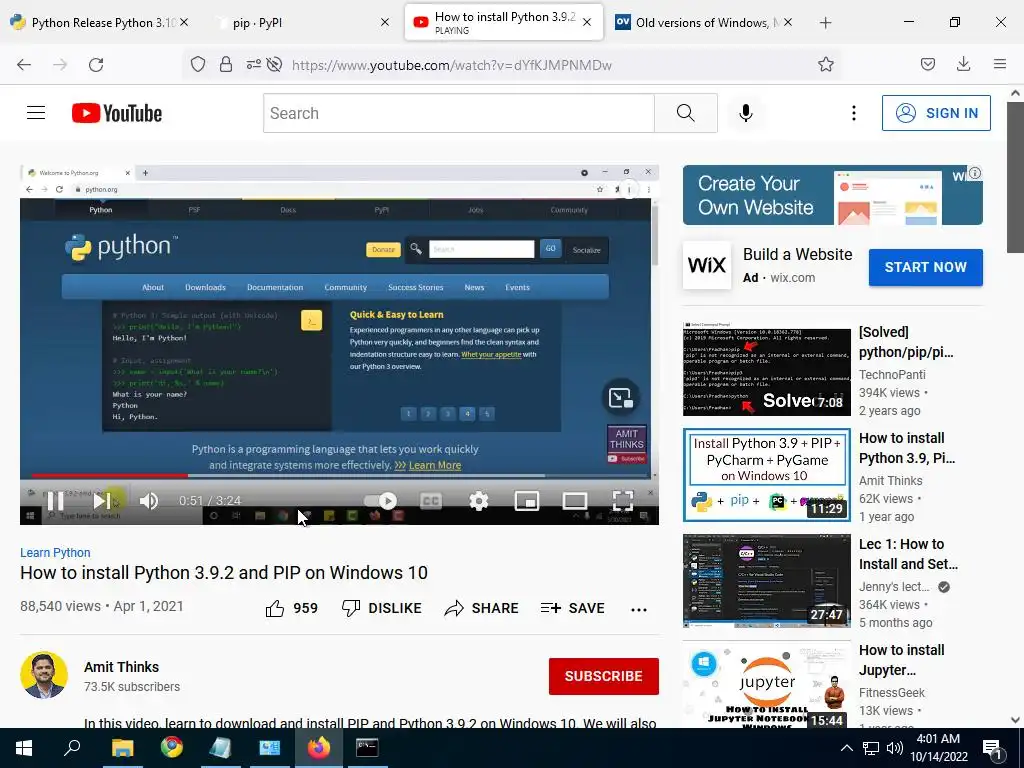Enter full screen video mode
1024x768 pixels.
(623, 501)
